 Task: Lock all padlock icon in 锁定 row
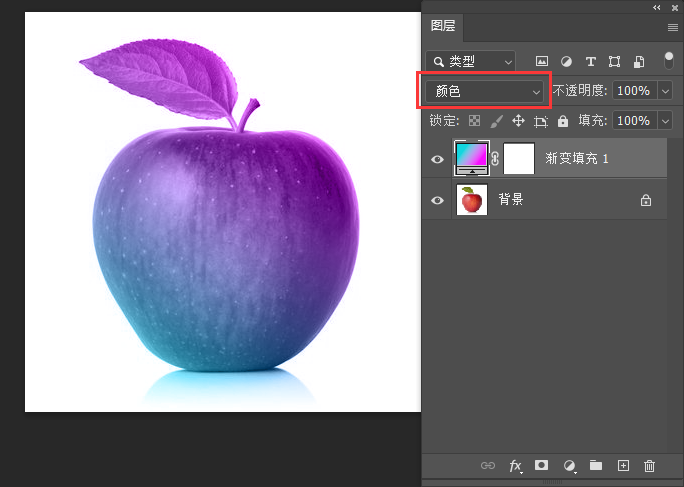click(563, 121)
